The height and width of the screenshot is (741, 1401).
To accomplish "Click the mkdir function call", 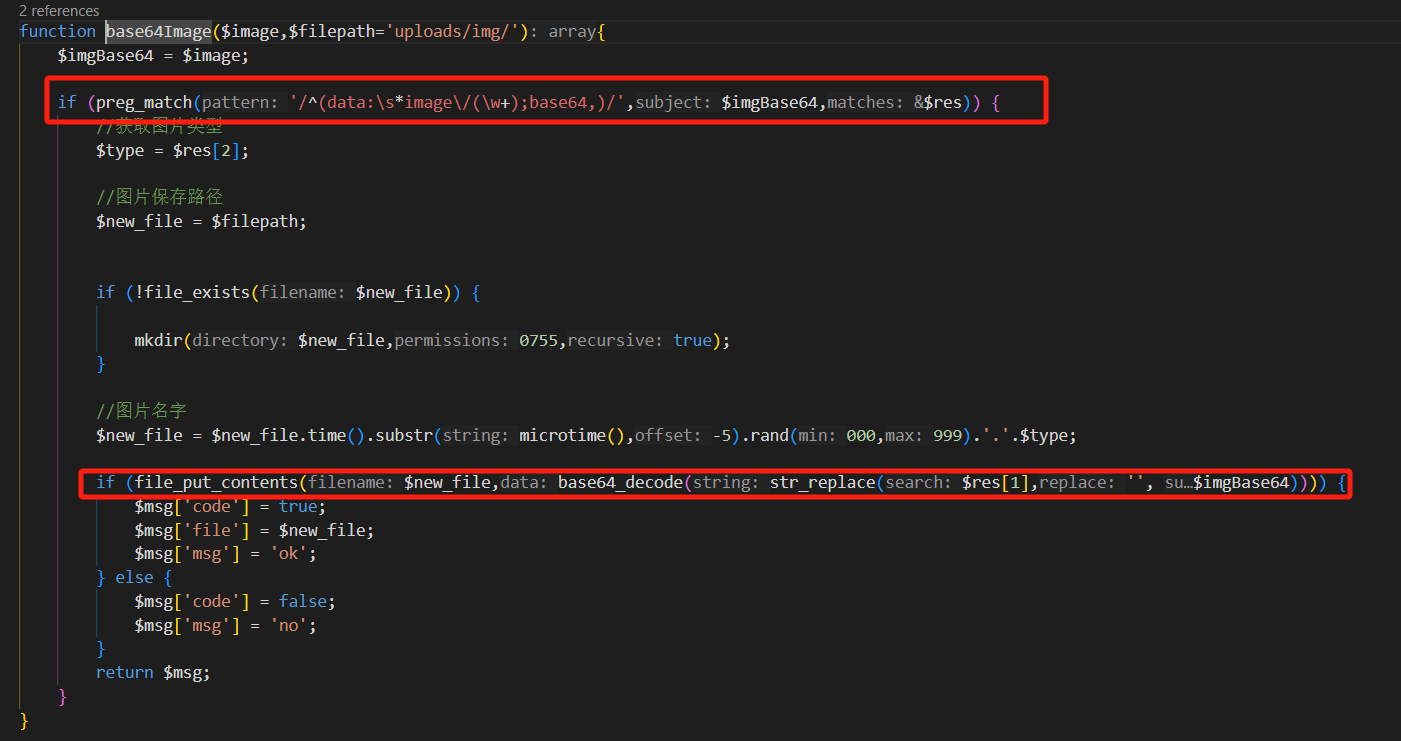I will tap(158, 340).
